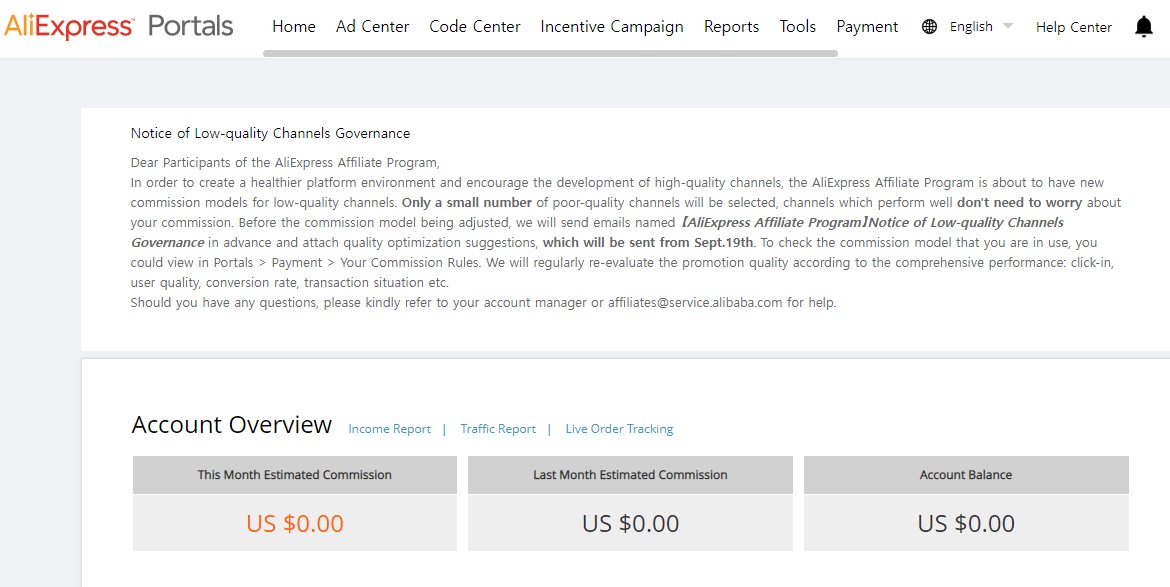Open the Home menu item
The image size is (1170, 587).
click(x=294, y=27)
